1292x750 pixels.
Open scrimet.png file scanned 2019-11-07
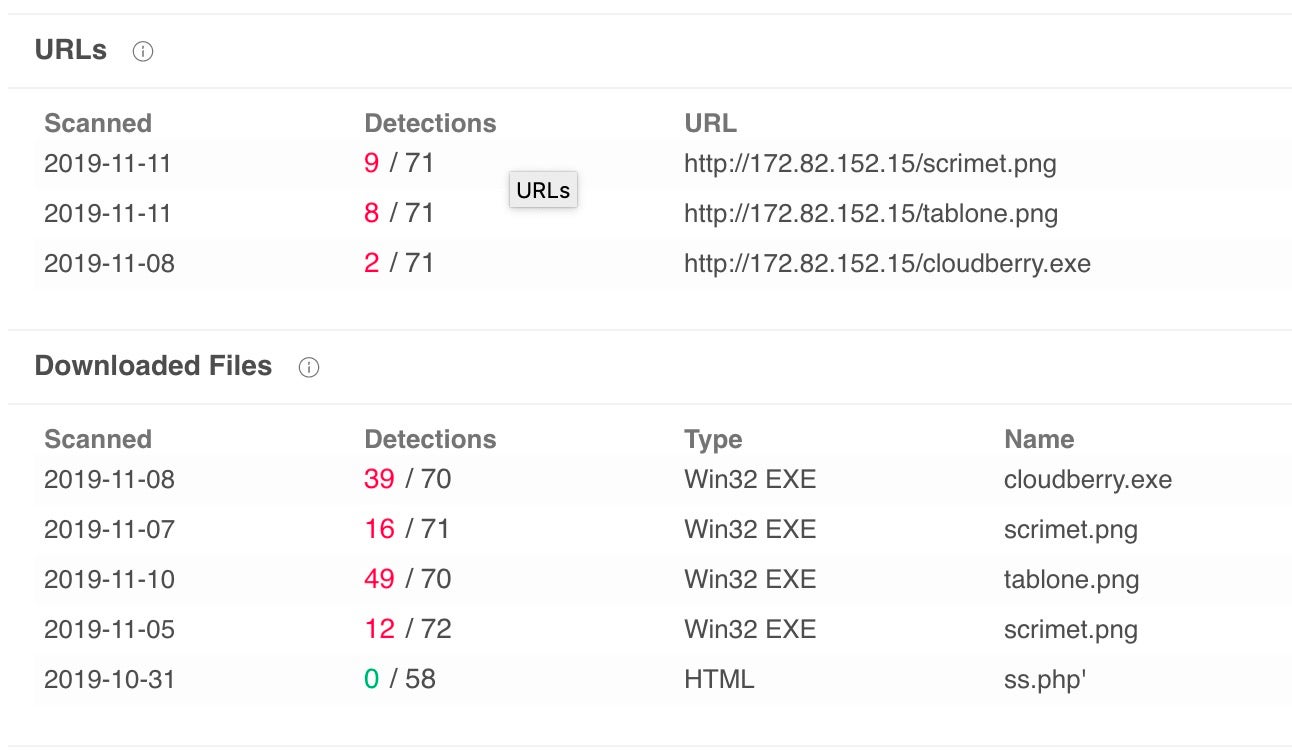(x=1070, y=529)
